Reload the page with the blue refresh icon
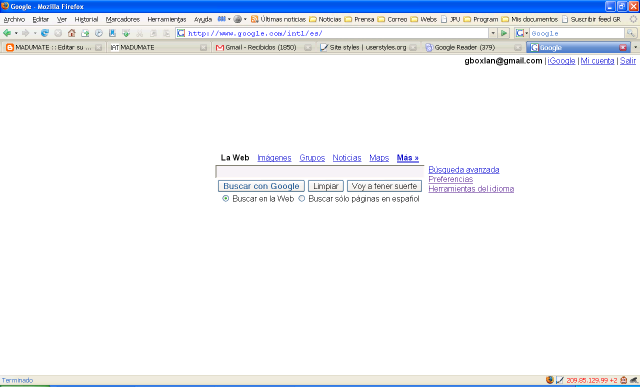 tap(44, 33)
